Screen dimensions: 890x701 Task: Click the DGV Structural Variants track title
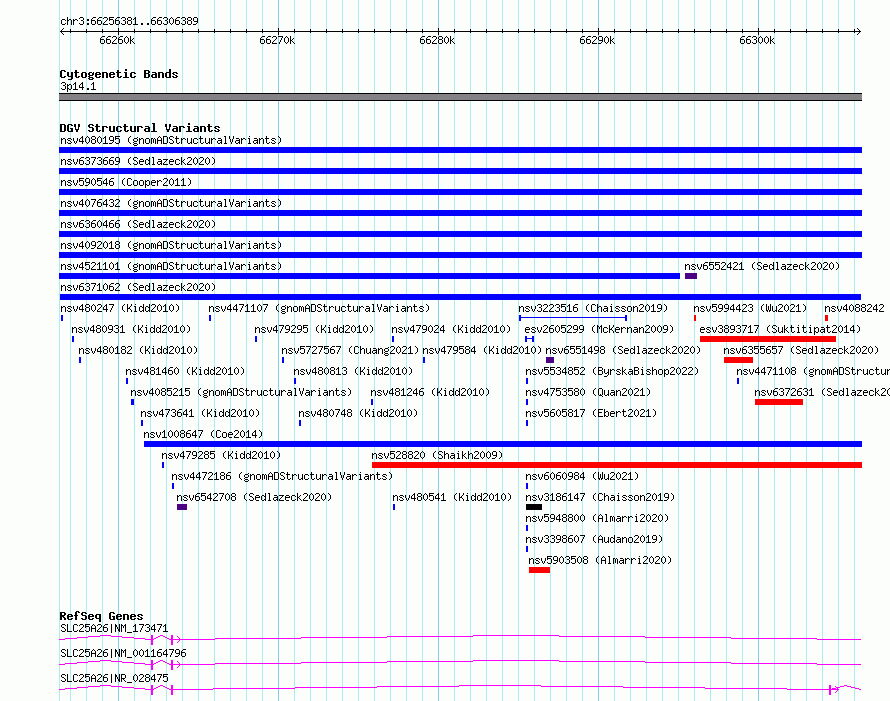pyautogui.click(x=140, y=128)
